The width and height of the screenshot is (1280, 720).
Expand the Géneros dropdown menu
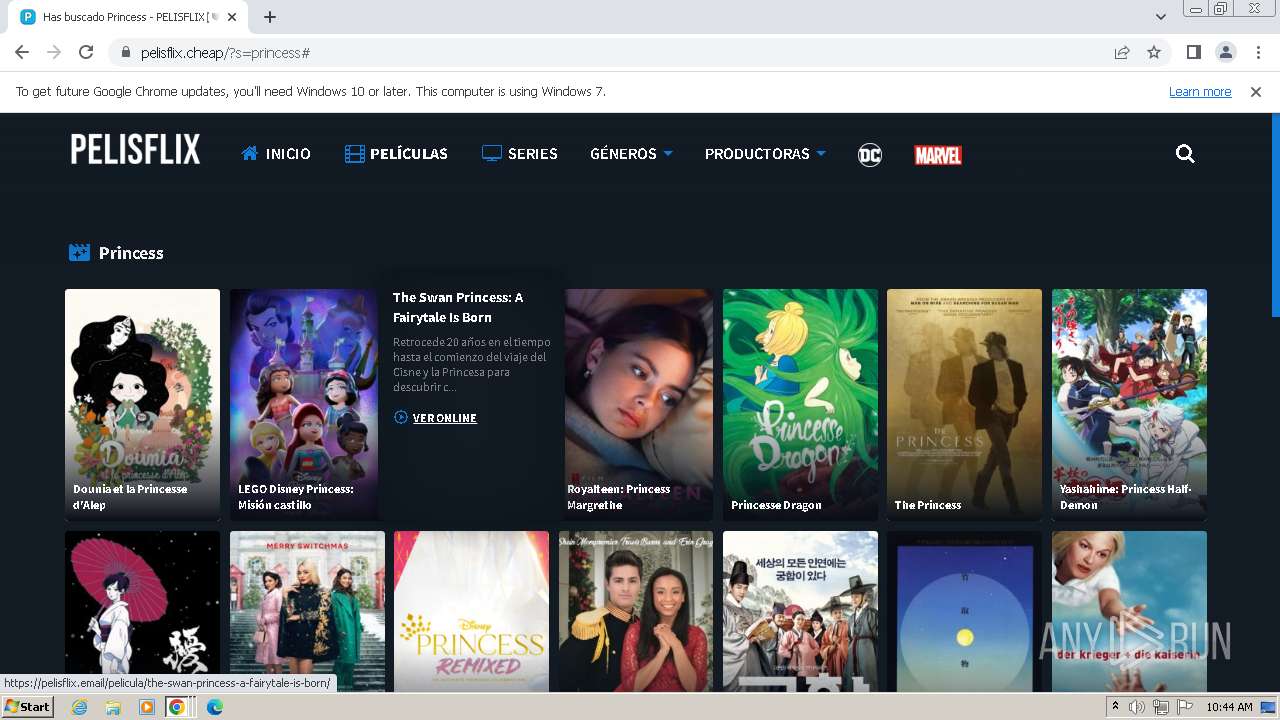pos(631,154)
